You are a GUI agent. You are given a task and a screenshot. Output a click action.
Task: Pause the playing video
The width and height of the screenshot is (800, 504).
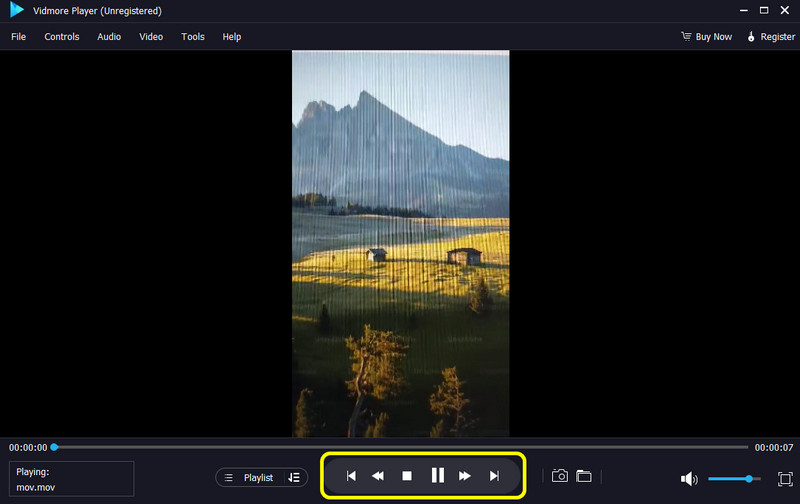tap(437, 476)
